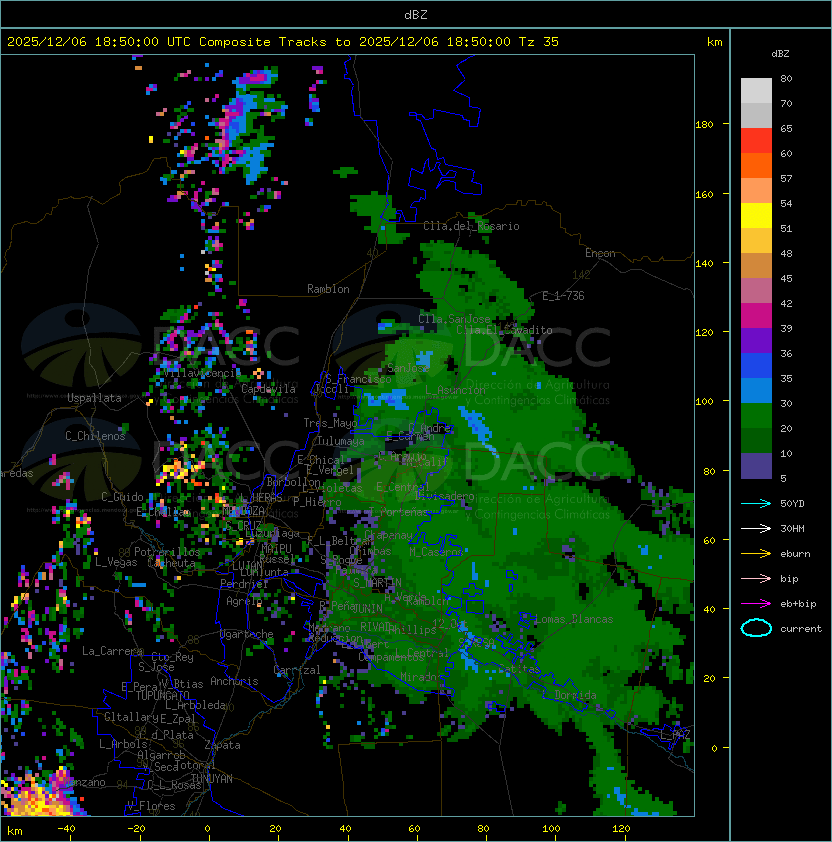Click the L_Arbols map label
Image resolution: width=832 pixels, height=842 pixels.
click(x=123, y=744)
